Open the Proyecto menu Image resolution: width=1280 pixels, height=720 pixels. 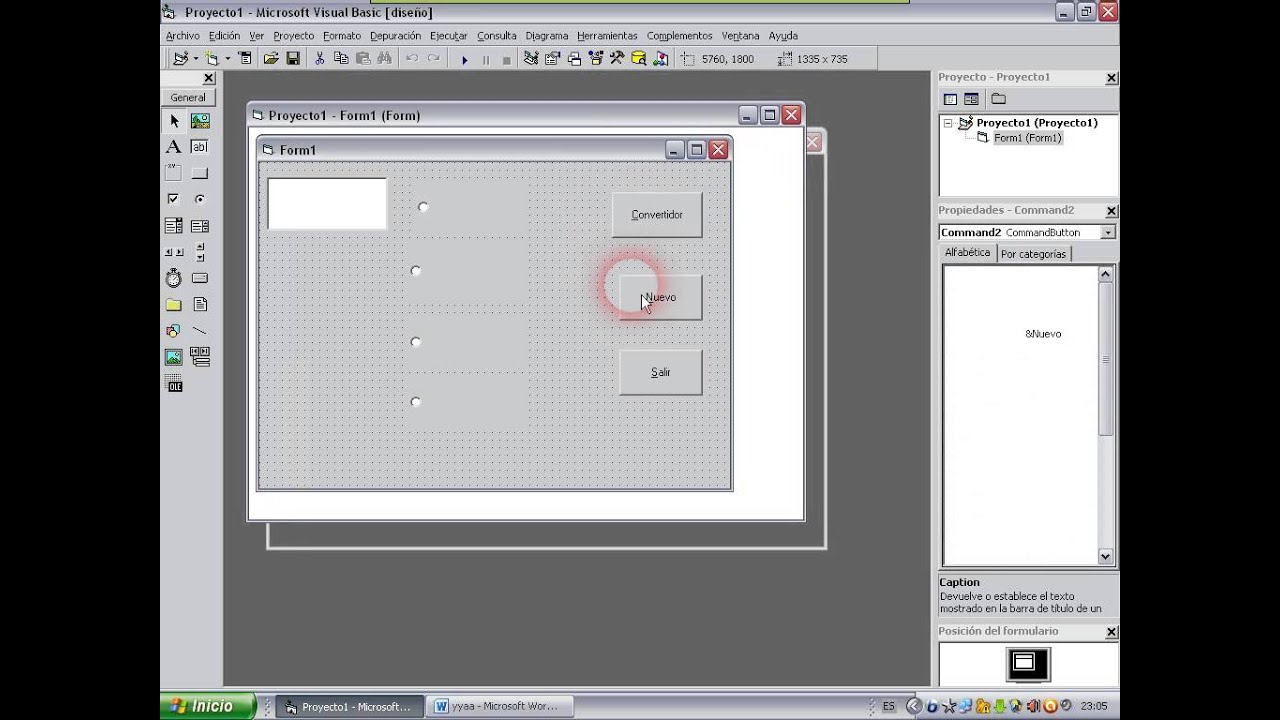coord(293,36)
